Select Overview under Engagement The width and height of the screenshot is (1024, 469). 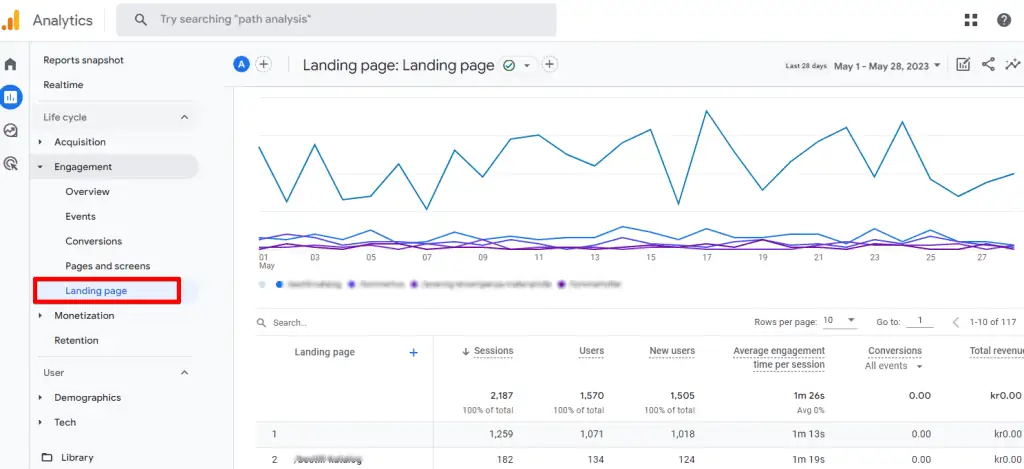[x=88, y=192]
